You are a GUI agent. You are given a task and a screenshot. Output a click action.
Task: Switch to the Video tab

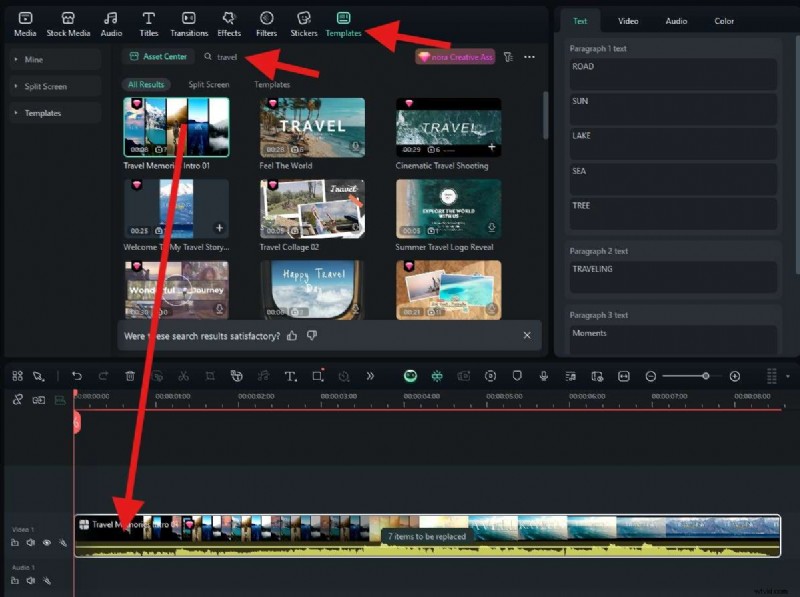click(628, 20)
